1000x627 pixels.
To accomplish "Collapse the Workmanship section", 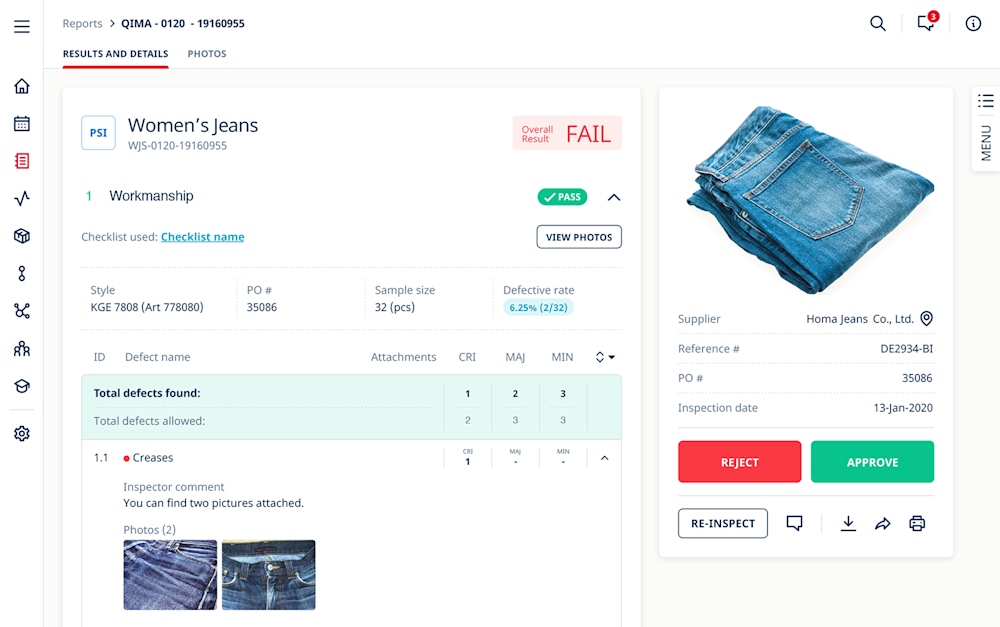I will [x=614, y=197].
